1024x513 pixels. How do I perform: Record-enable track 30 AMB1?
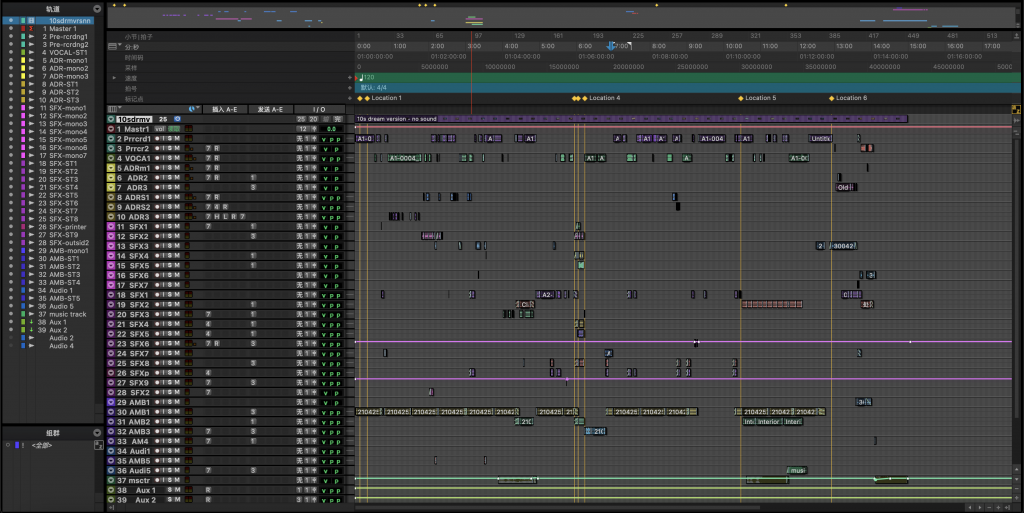pyautogui.click(x=157, y=412)
